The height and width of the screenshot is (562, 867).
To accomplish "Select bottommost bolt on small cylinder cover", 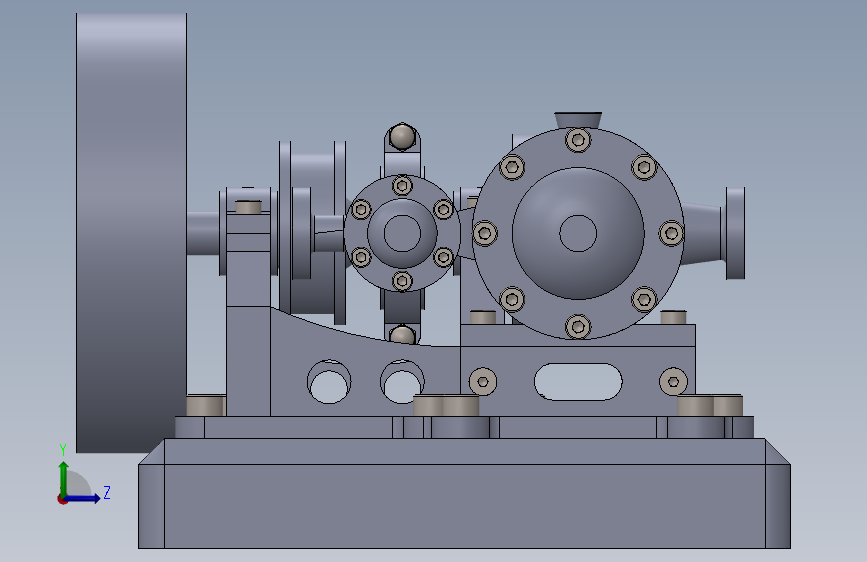I will pyautogui.click(x=402, y=281).
